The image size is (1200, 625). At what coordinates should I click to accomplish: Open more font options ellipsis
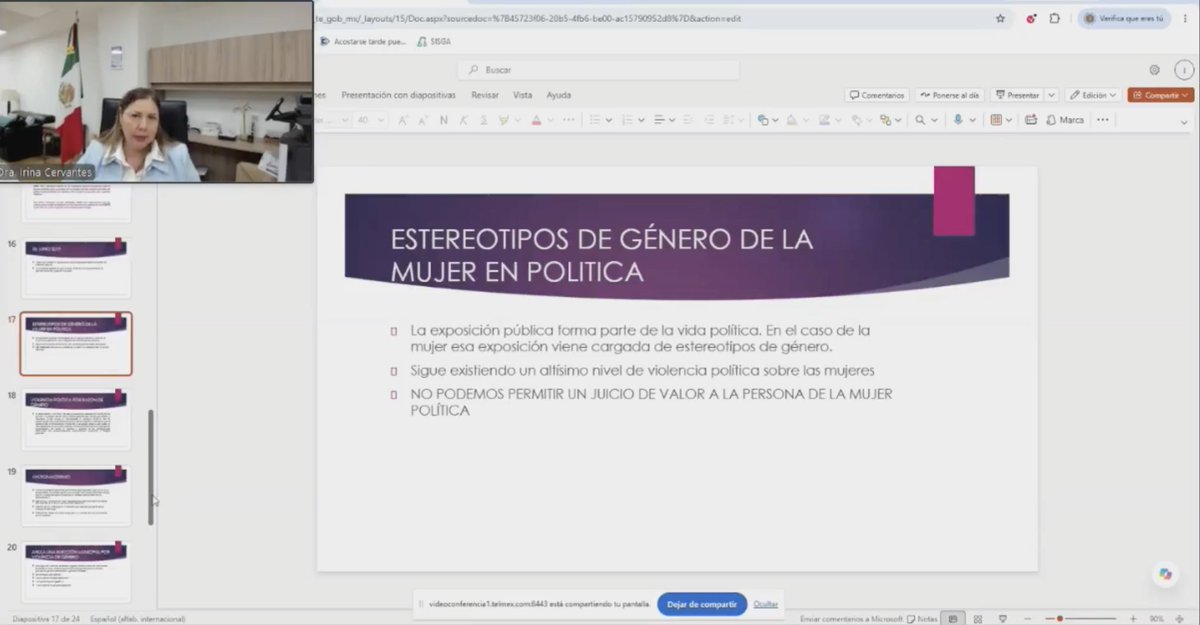click(x=569, y=120)
